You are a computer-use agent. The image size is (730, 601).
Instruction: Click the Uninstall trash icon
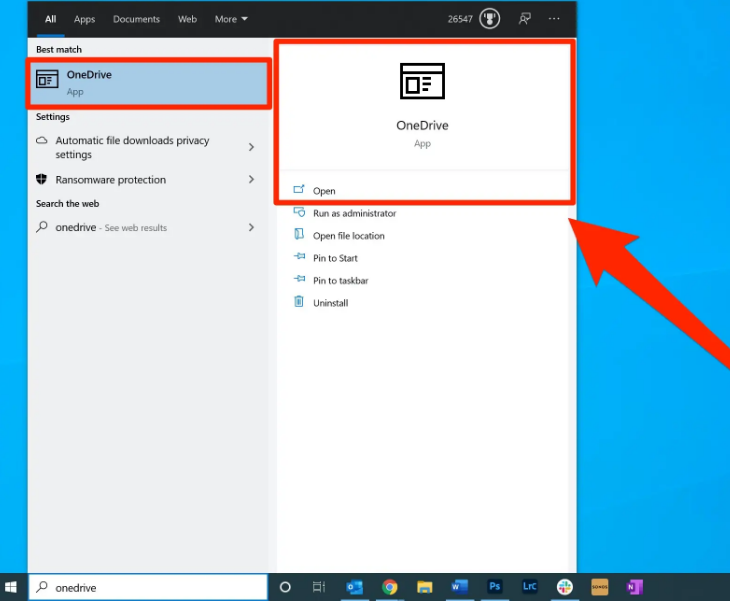click(x=299, y=302)
